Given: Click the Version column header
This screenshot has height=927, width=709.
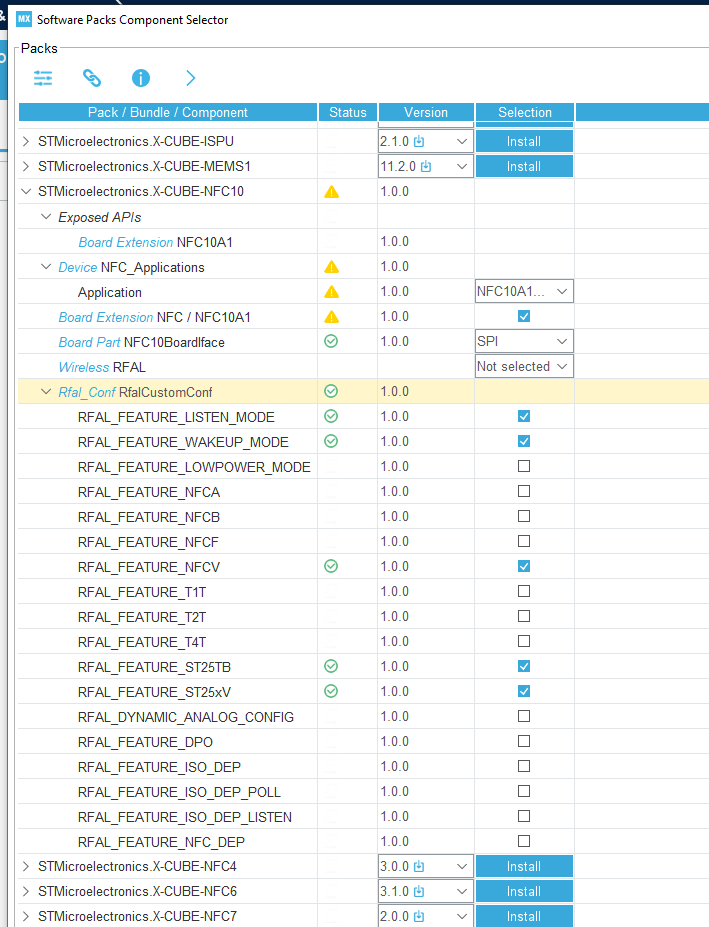Looking at the screenshot, I should click(x=426, y=112).
